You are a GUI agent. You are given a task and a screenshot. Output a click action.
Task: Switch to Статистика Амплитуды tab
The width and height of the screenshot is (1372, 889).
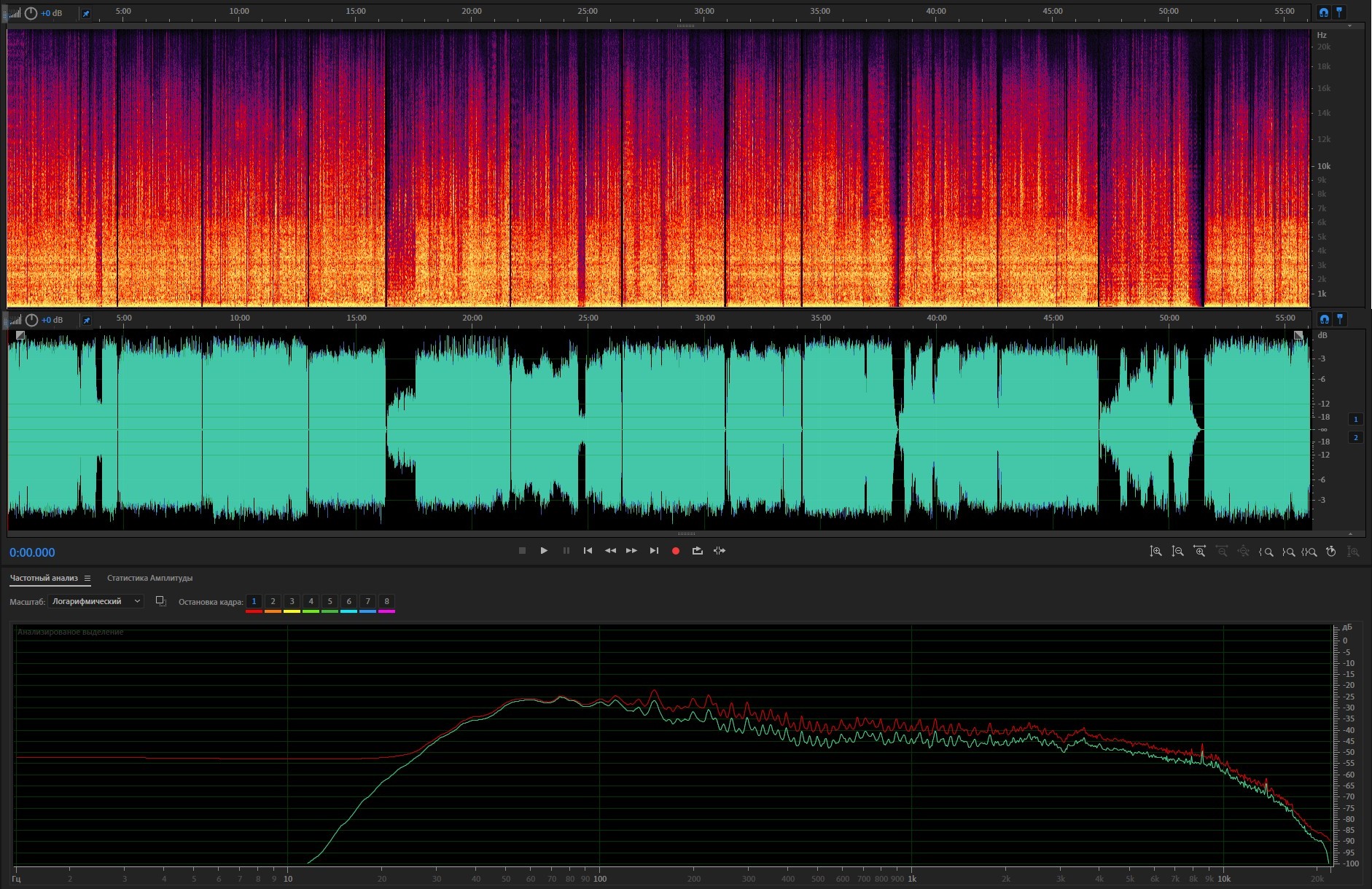pos(149,579)
